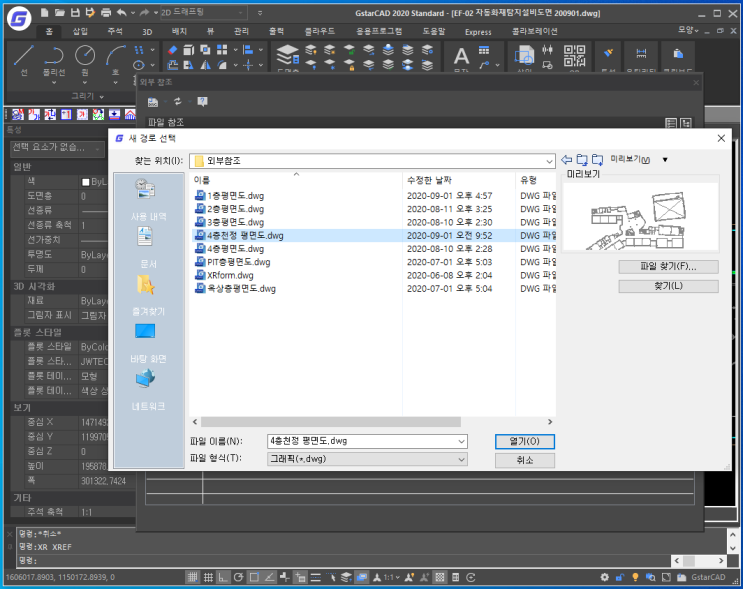Toggle object snap tracking angle icon

[269, 577]
